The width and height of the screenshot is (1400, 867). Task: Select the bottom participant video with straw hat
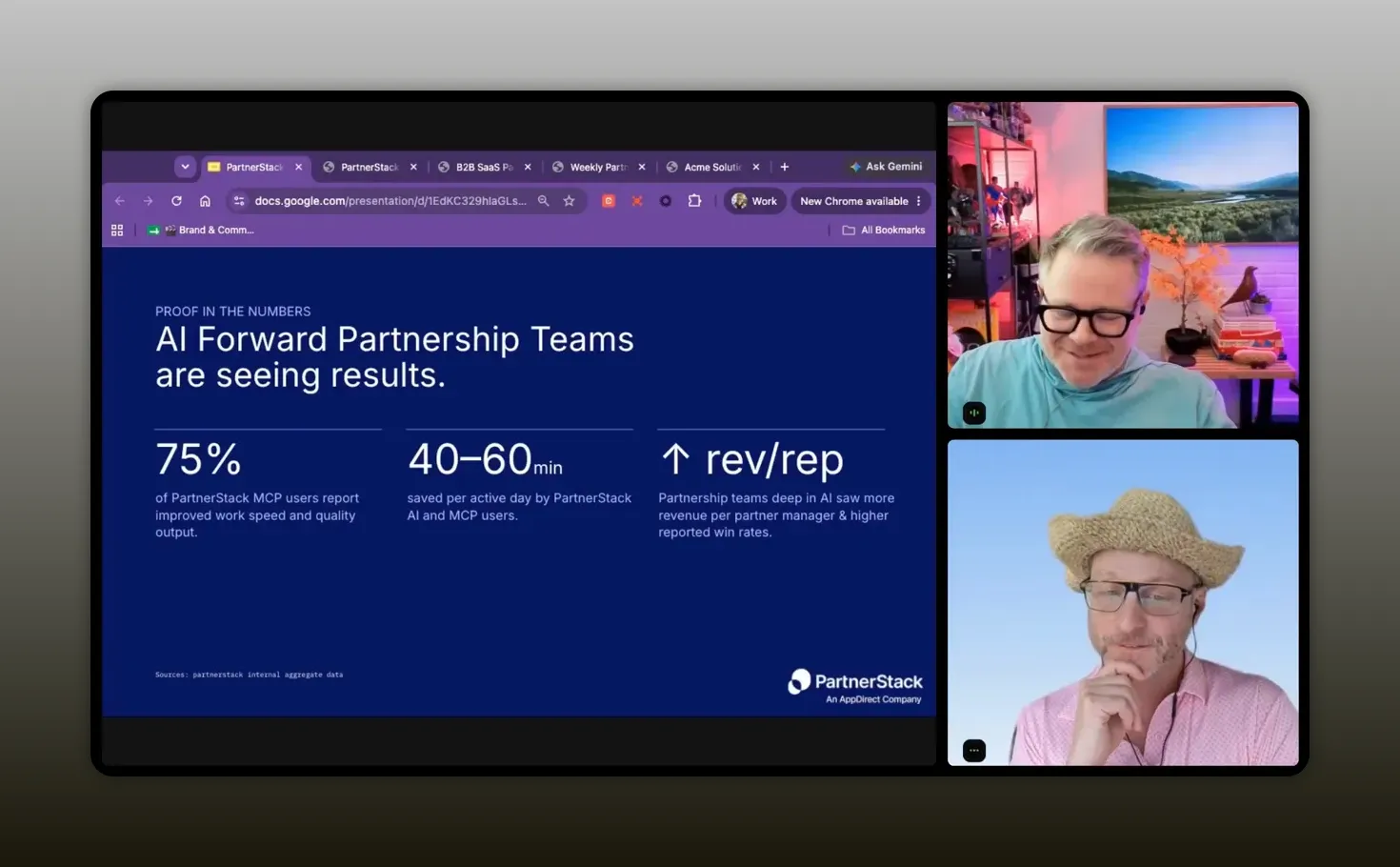click(x=1123, y=603)
